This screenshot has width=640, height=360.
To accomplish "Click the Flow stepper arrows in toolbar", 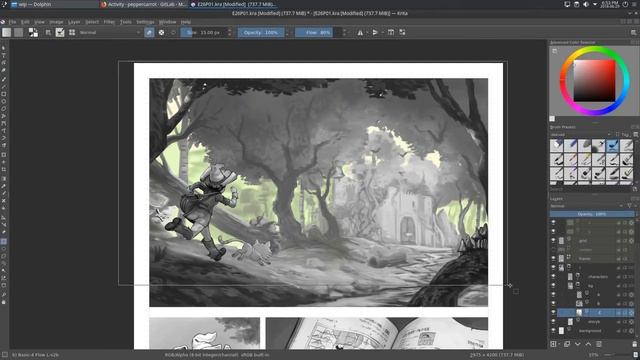I will pos(345,32).
